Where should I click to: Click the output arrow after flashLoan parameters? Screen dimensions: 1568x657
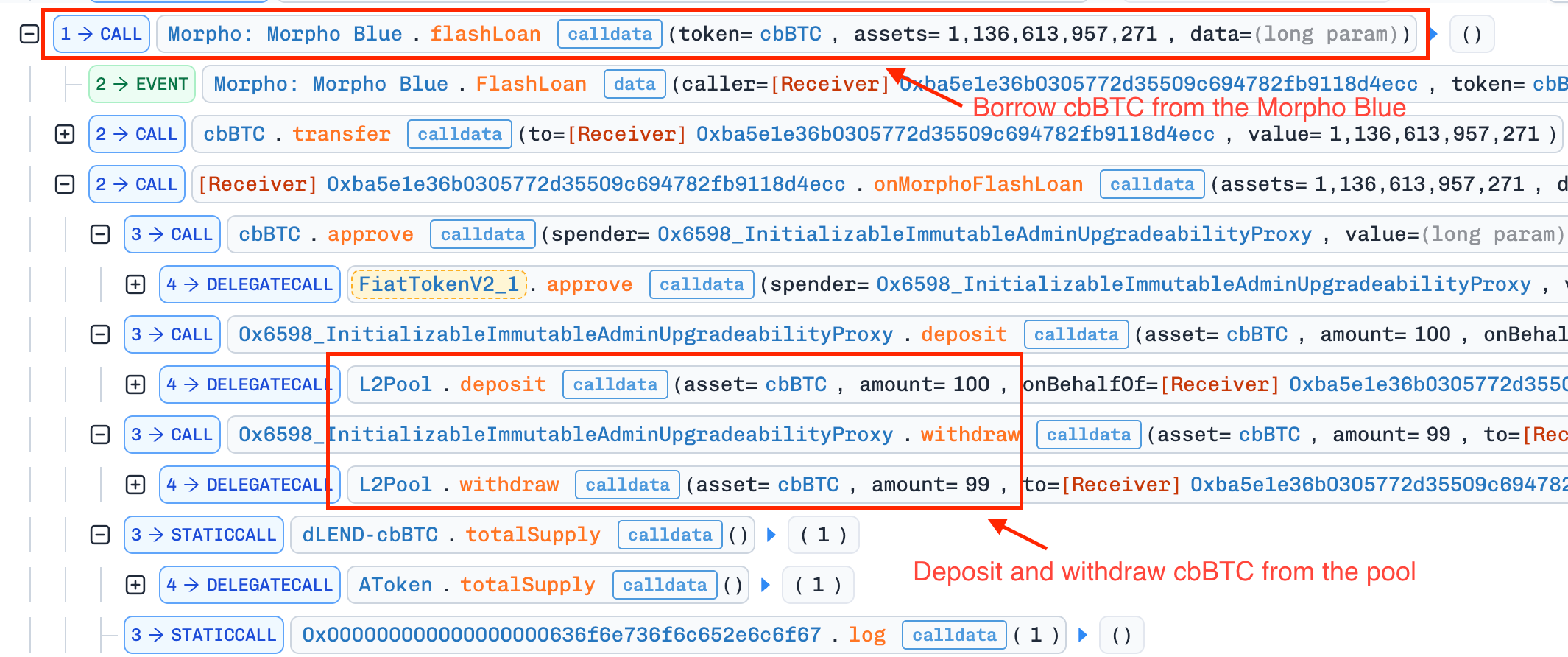click(1433, 34)
